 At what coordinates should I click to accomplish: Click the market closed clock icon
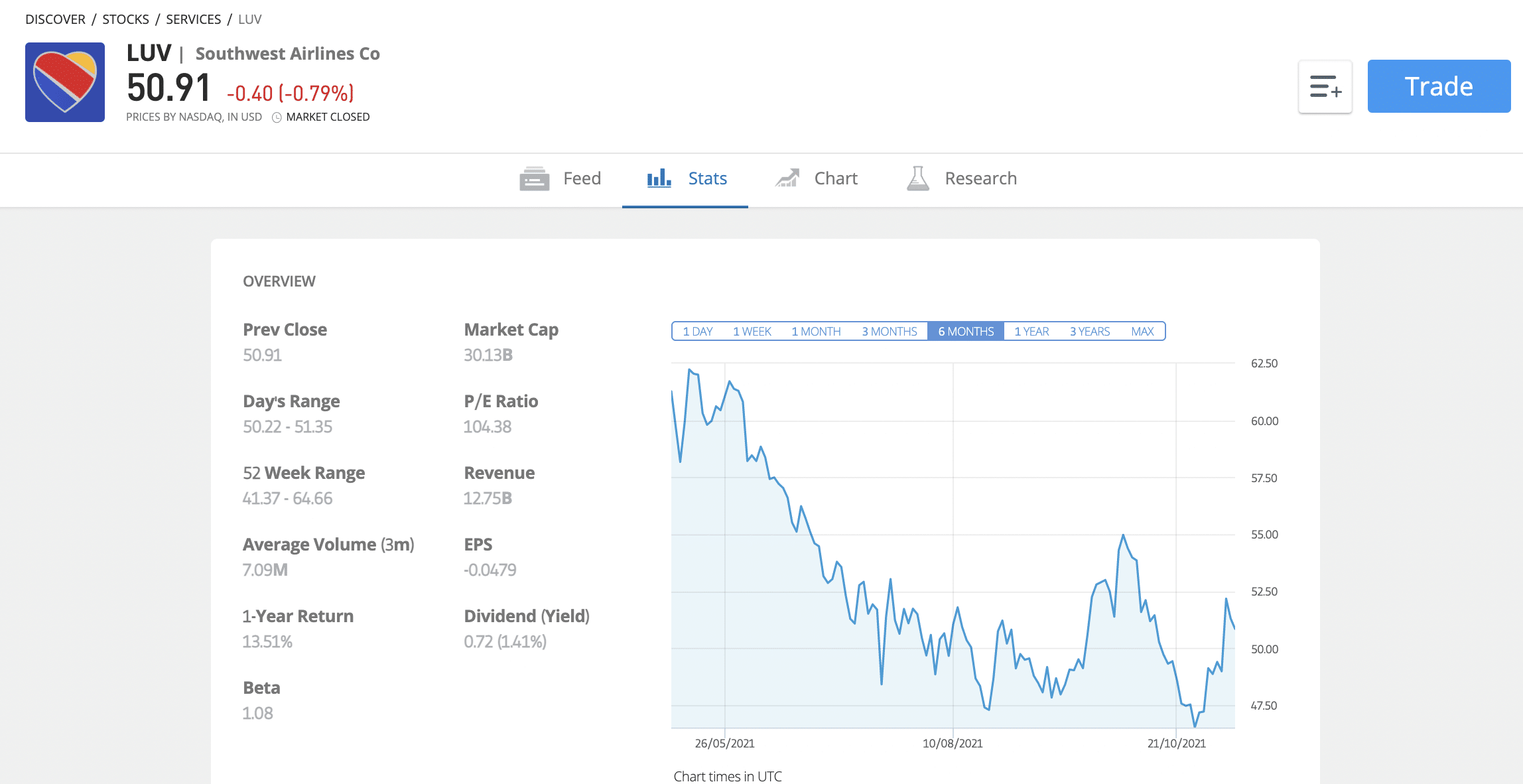click(277, 117)
